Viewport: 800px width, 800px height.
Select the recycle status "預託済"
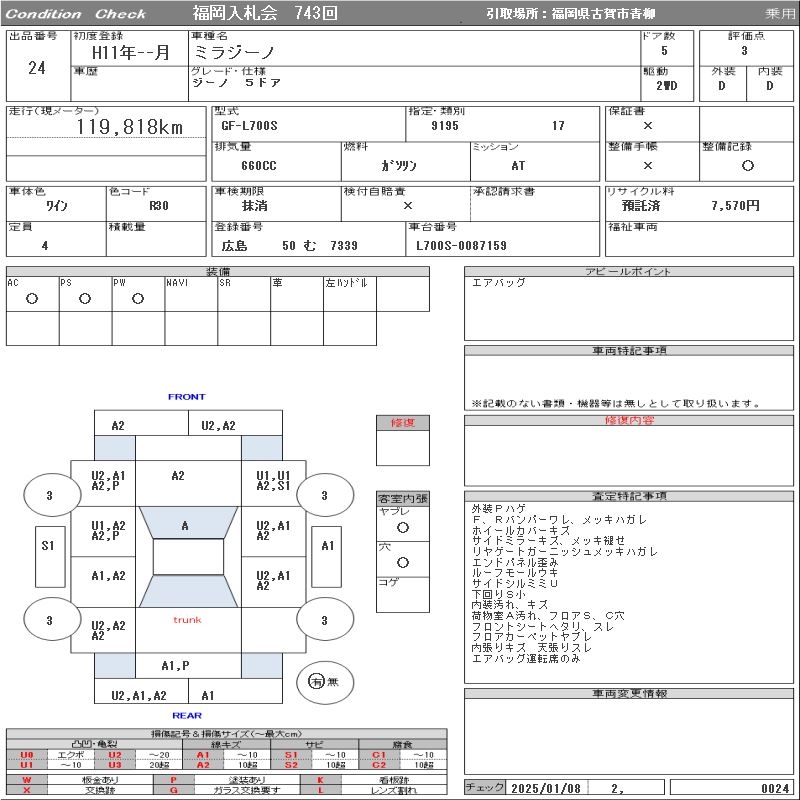(x=641, y=206)
